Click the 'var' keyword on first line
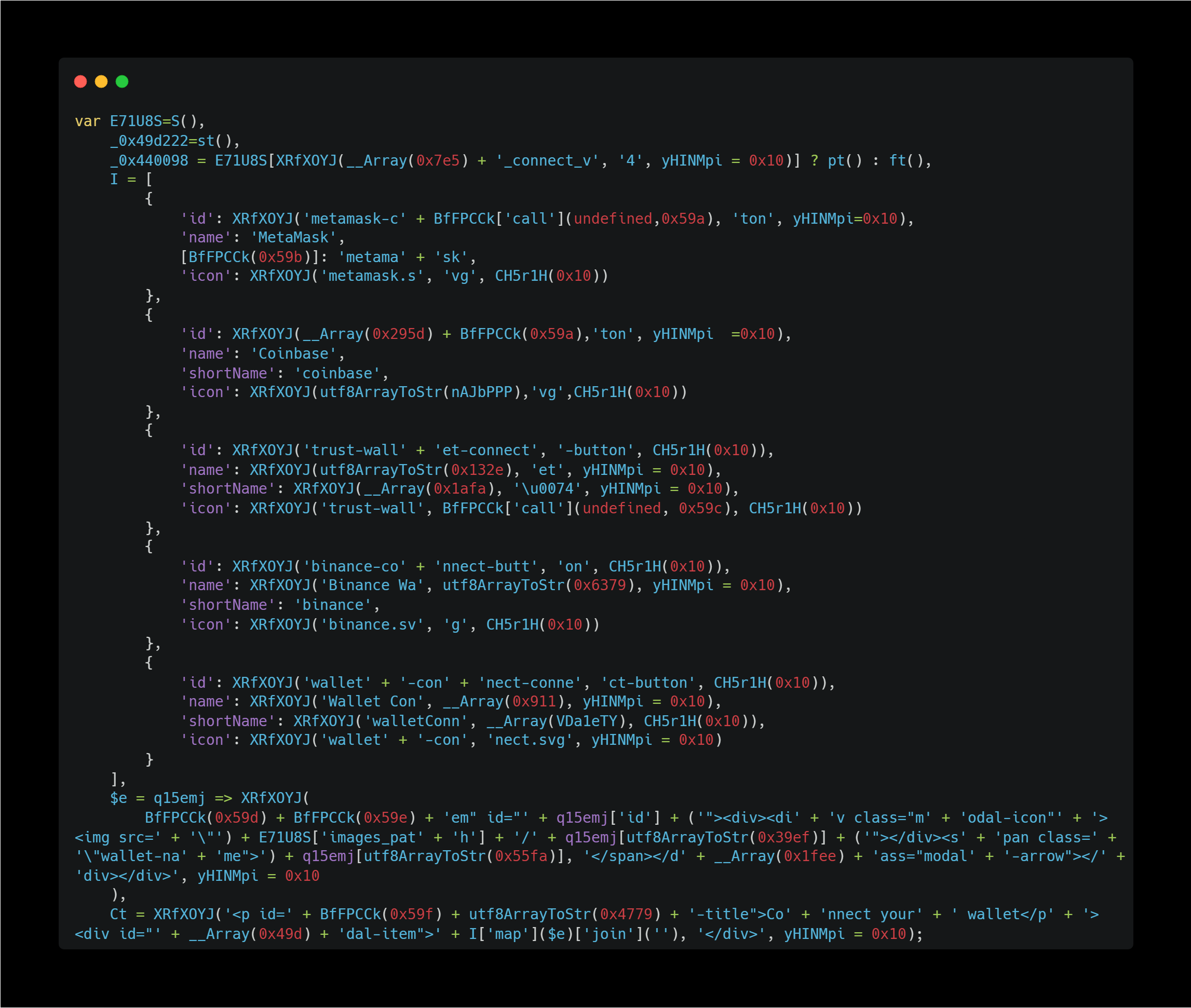The width and height of the screenshot is (1191, 1008). coord(87,121)
